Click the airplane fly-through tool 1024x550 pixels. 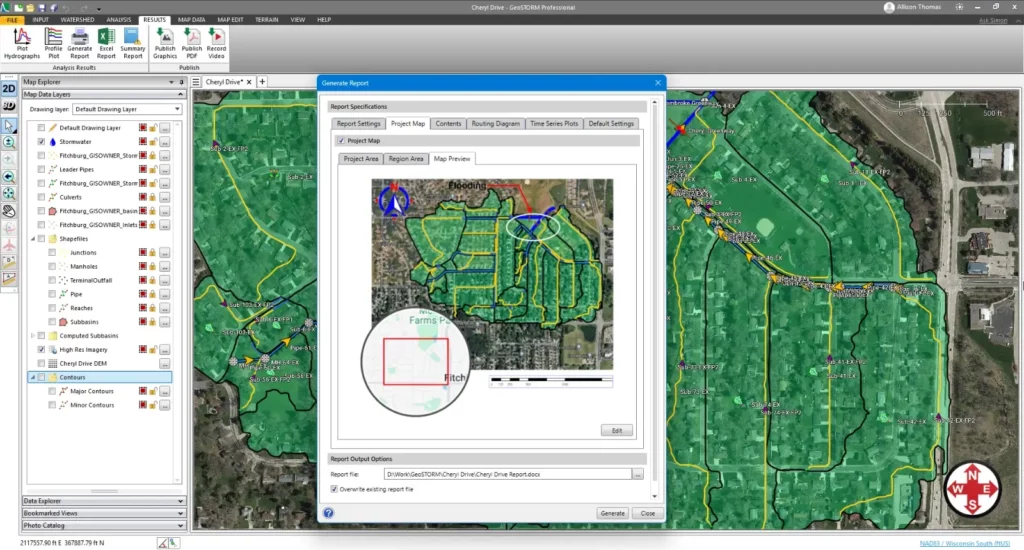[x=9, y=245]
